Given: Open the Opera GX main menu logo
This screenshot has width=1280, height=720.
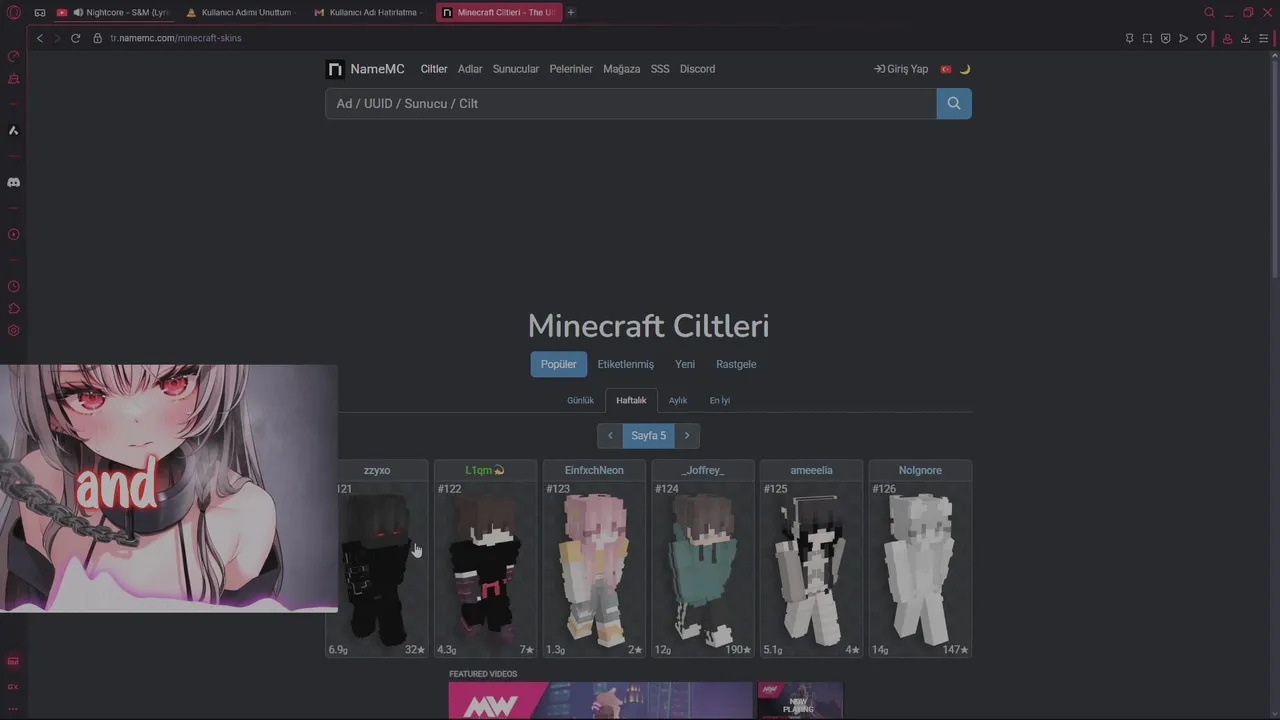Looking at the screenshot, I should pos(14,12).
